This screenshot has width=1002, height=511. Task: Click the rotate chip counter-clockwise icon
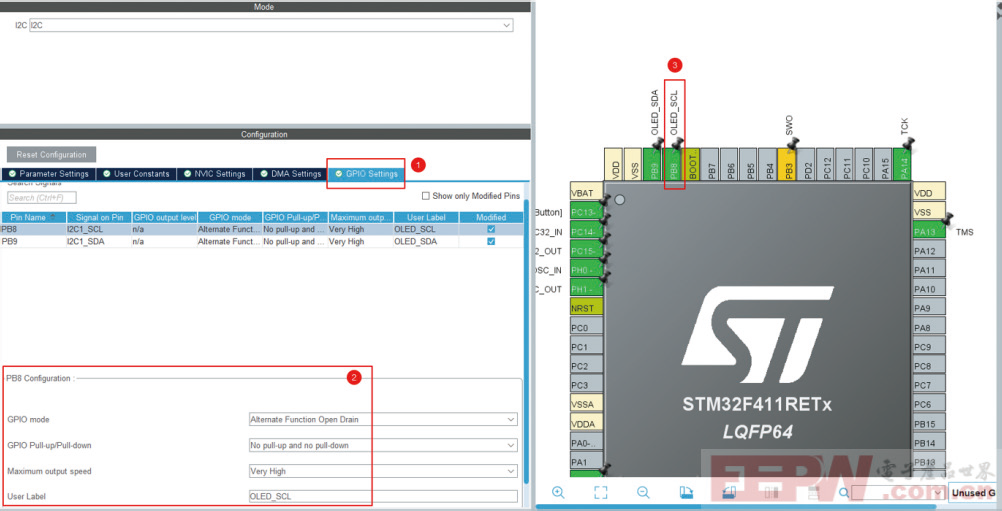click(x=729, y=492)
